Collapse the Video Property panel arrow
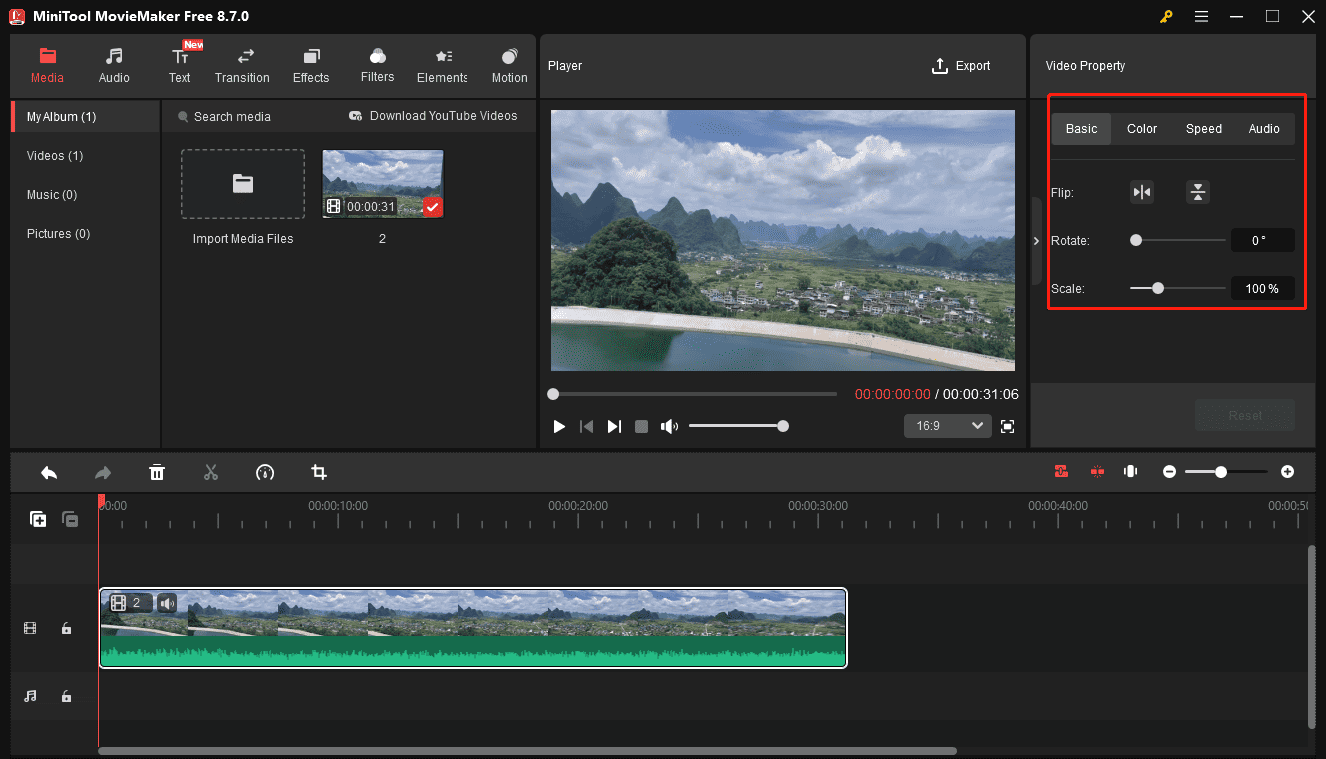The image size is (1326, 759). 1036,241
